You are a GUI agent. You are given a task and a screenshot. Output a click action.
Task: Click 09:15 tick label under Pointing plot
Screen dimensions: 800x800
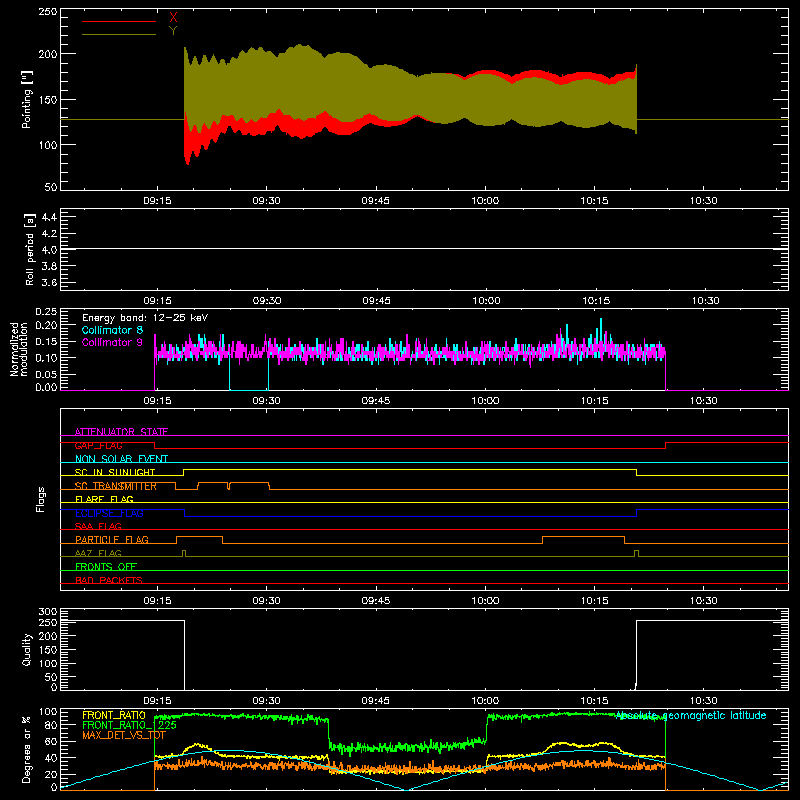tap(157, 201)
